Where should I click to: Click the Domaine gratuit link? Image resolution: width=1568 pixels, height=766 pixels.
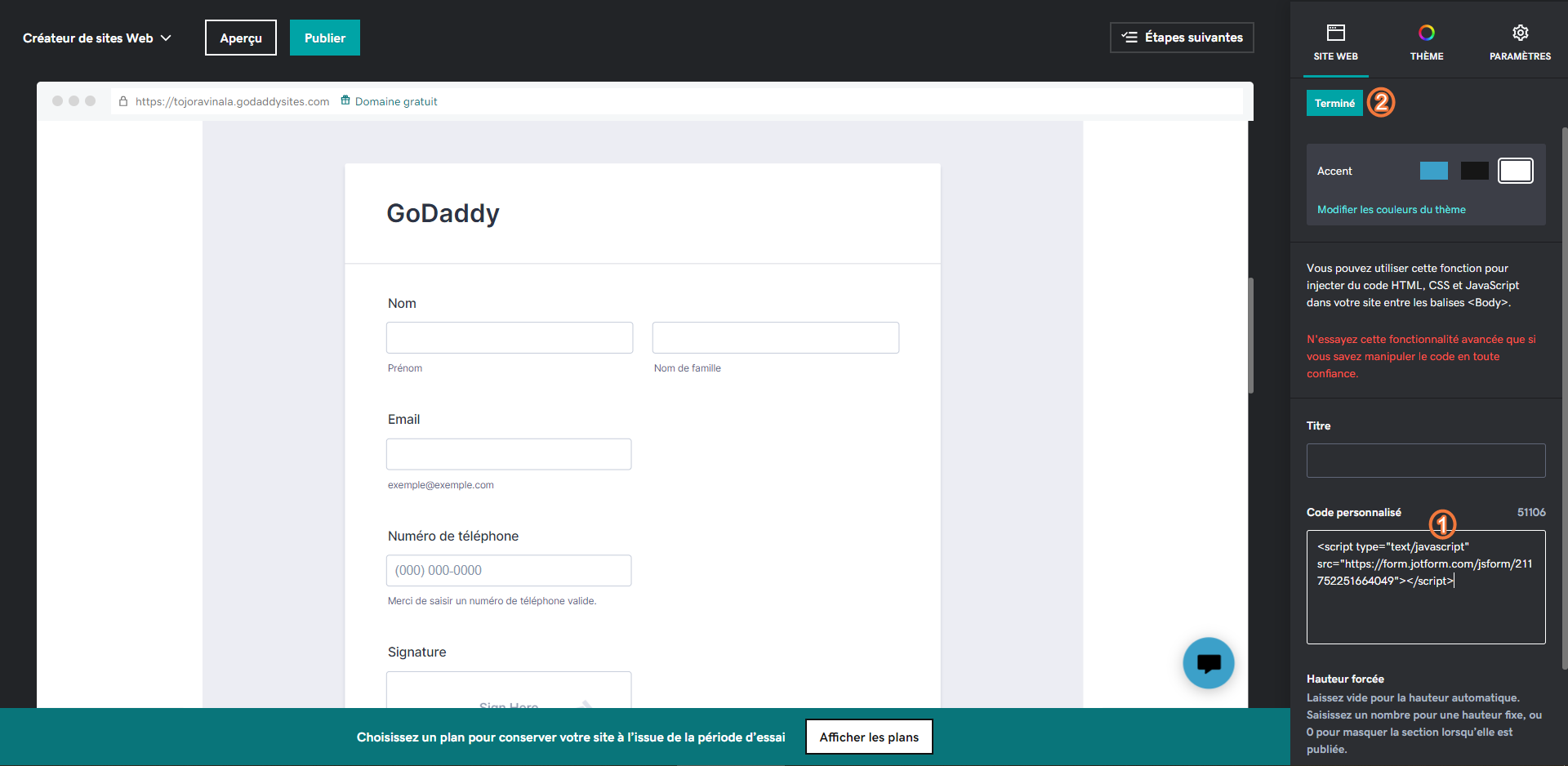tap(396, 101)
